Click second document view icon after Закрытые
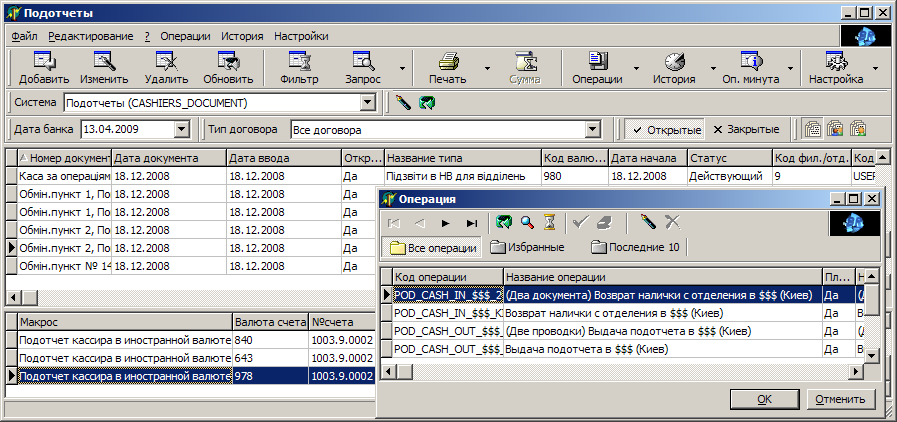Viewport: 897px width, 422px height. pos(836,129)
